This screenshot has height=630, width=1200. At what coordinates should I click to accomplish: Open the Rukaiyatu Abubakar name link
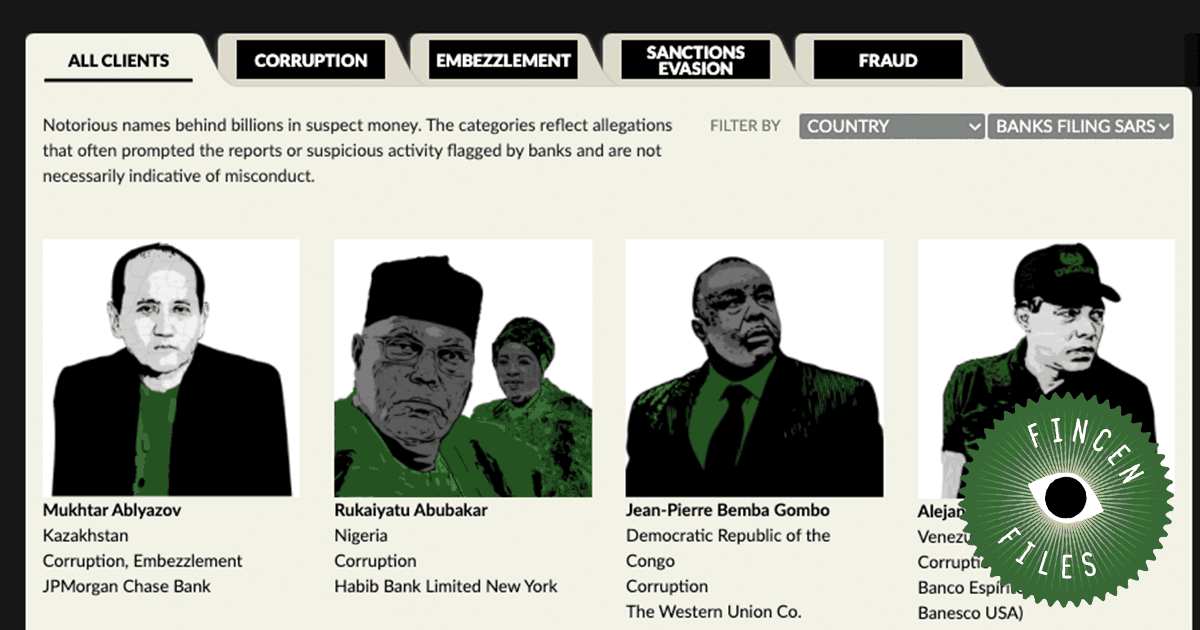point(412,510)
